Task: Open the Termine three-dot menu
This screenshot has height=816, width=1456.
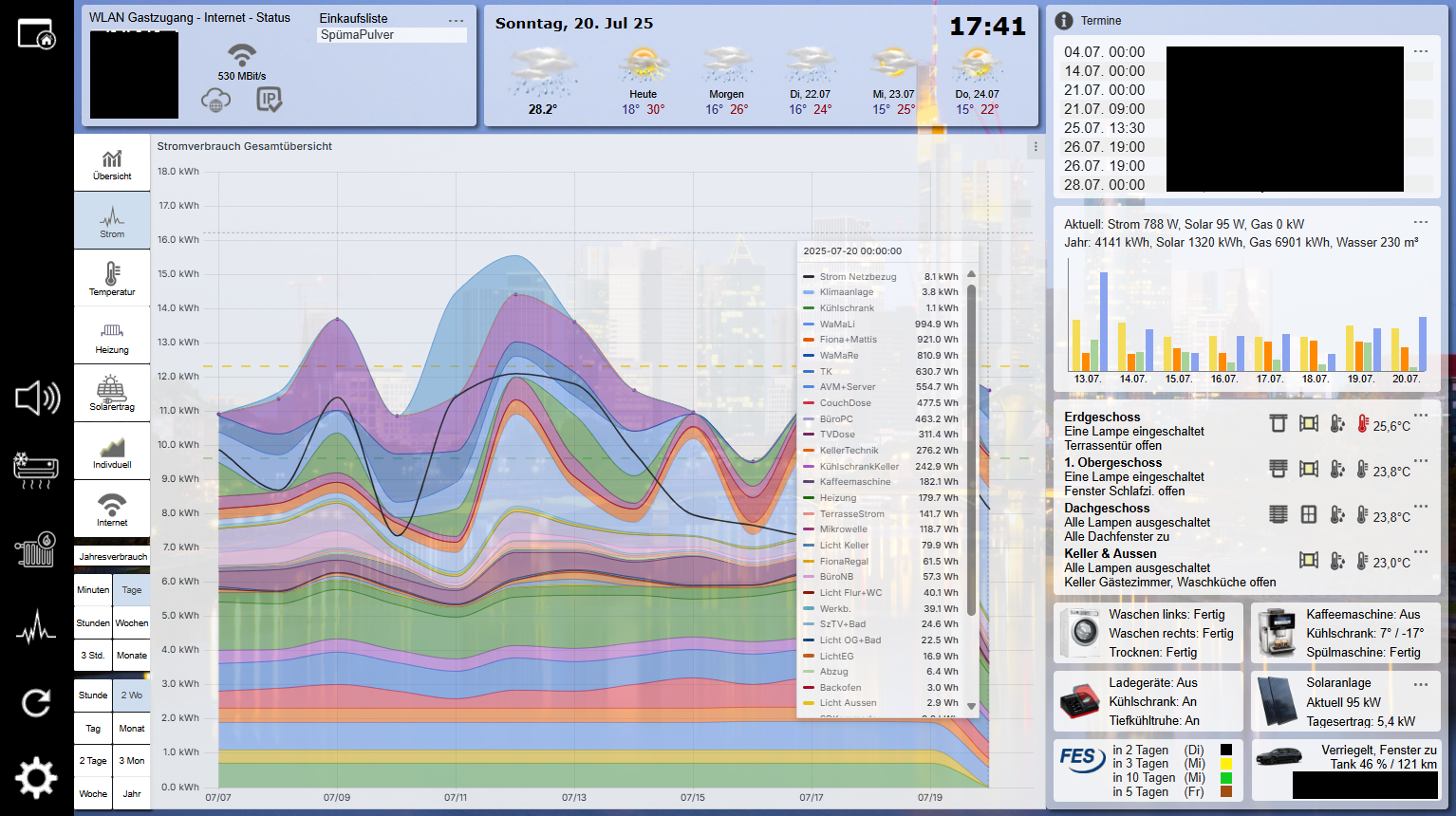Action: point(1421,51)
